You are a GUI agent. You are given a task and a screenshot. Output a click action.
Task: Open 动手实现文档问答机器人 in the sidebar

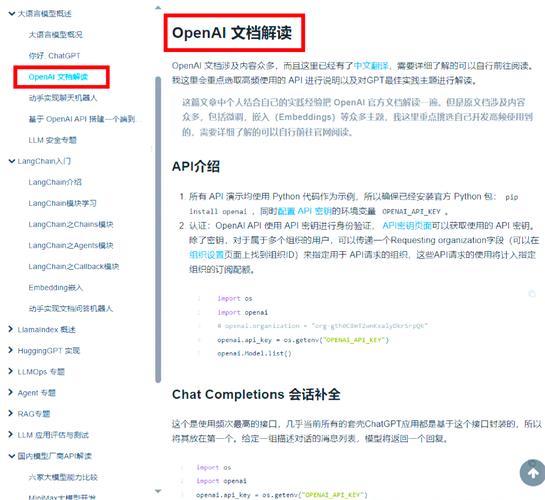coord(71,309)
